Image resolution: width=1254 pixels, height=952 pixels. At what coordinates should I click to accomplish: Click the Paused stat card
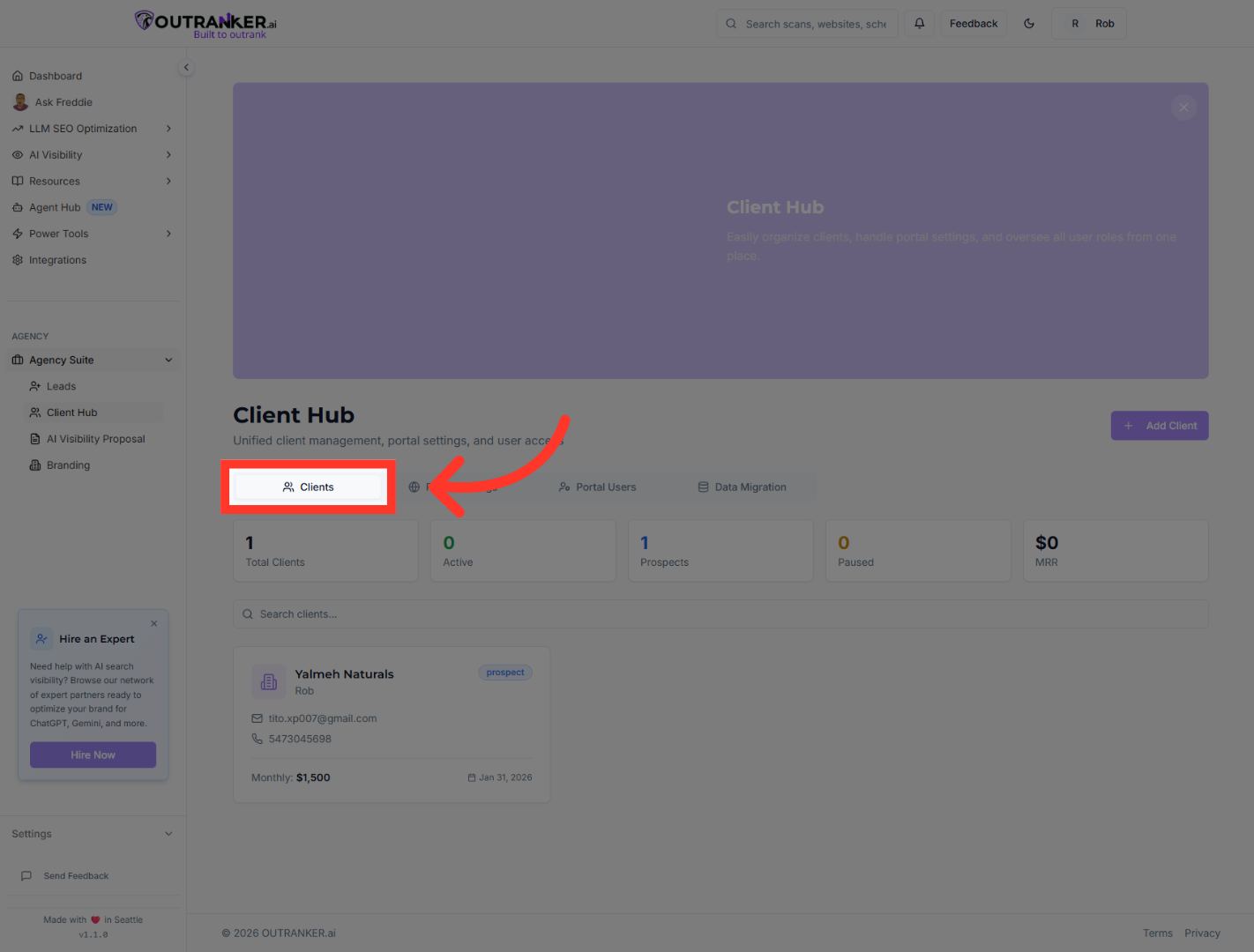918,551
